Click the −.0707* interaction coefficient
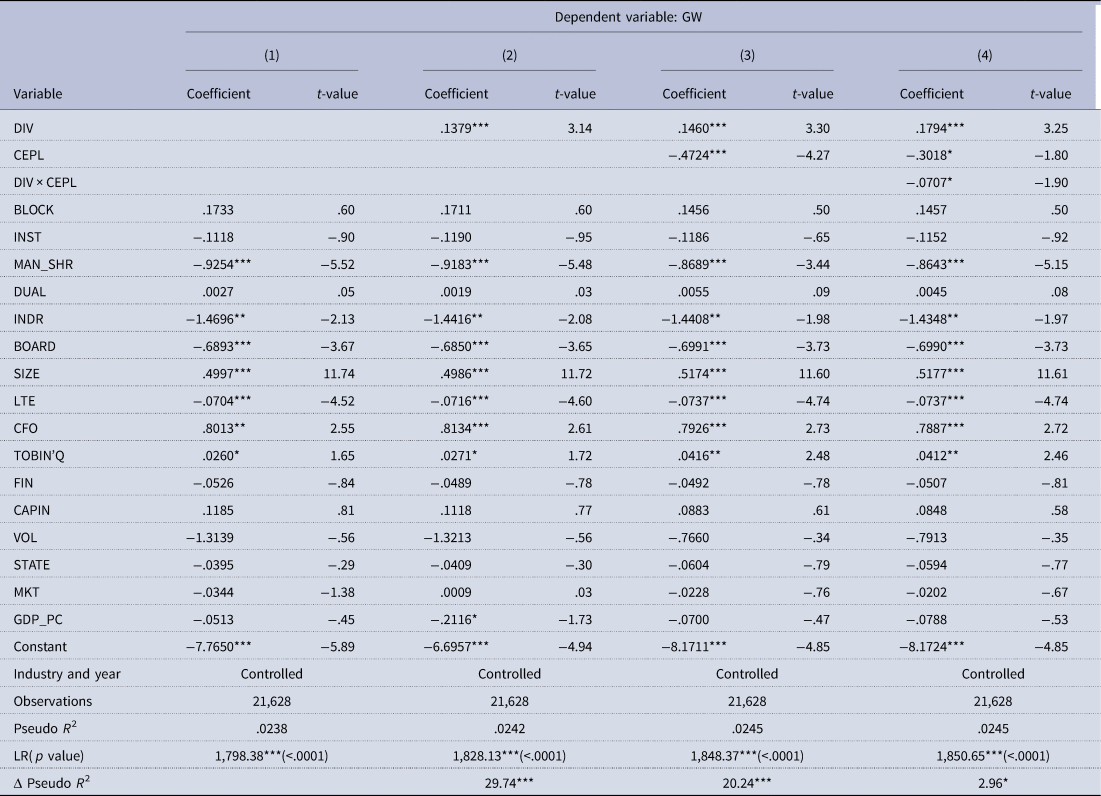Screen dimensions: 1101x796 938,182
